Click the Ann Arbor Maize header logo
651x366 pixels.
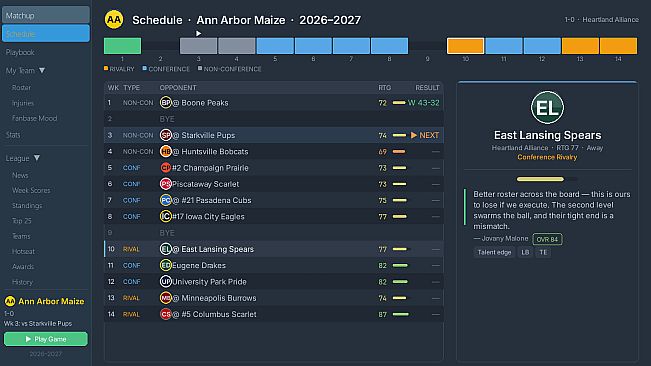[114, 20]
